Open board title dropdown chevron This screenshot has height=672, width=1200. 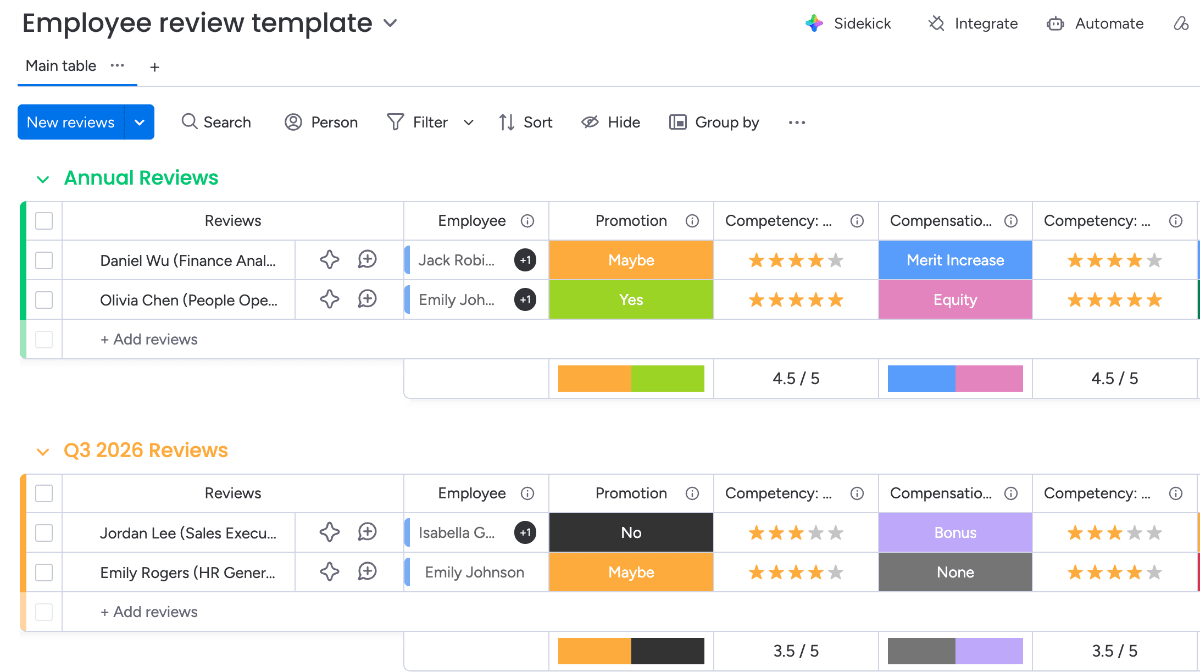tap(390, 23)
